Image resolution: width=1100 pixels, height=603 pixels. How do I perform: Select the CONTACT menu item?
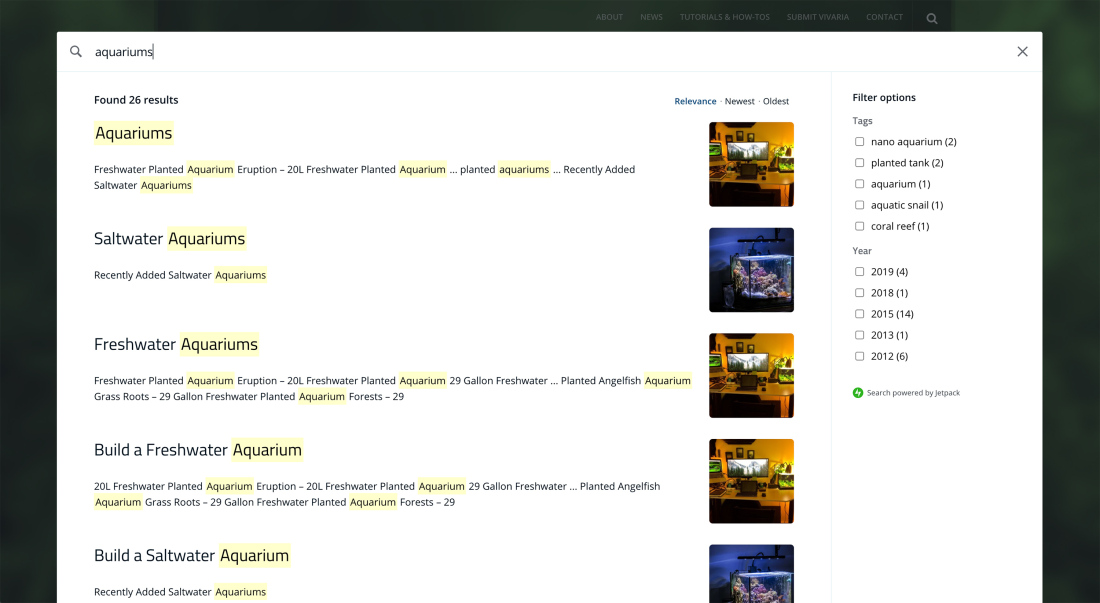[884, 17]
